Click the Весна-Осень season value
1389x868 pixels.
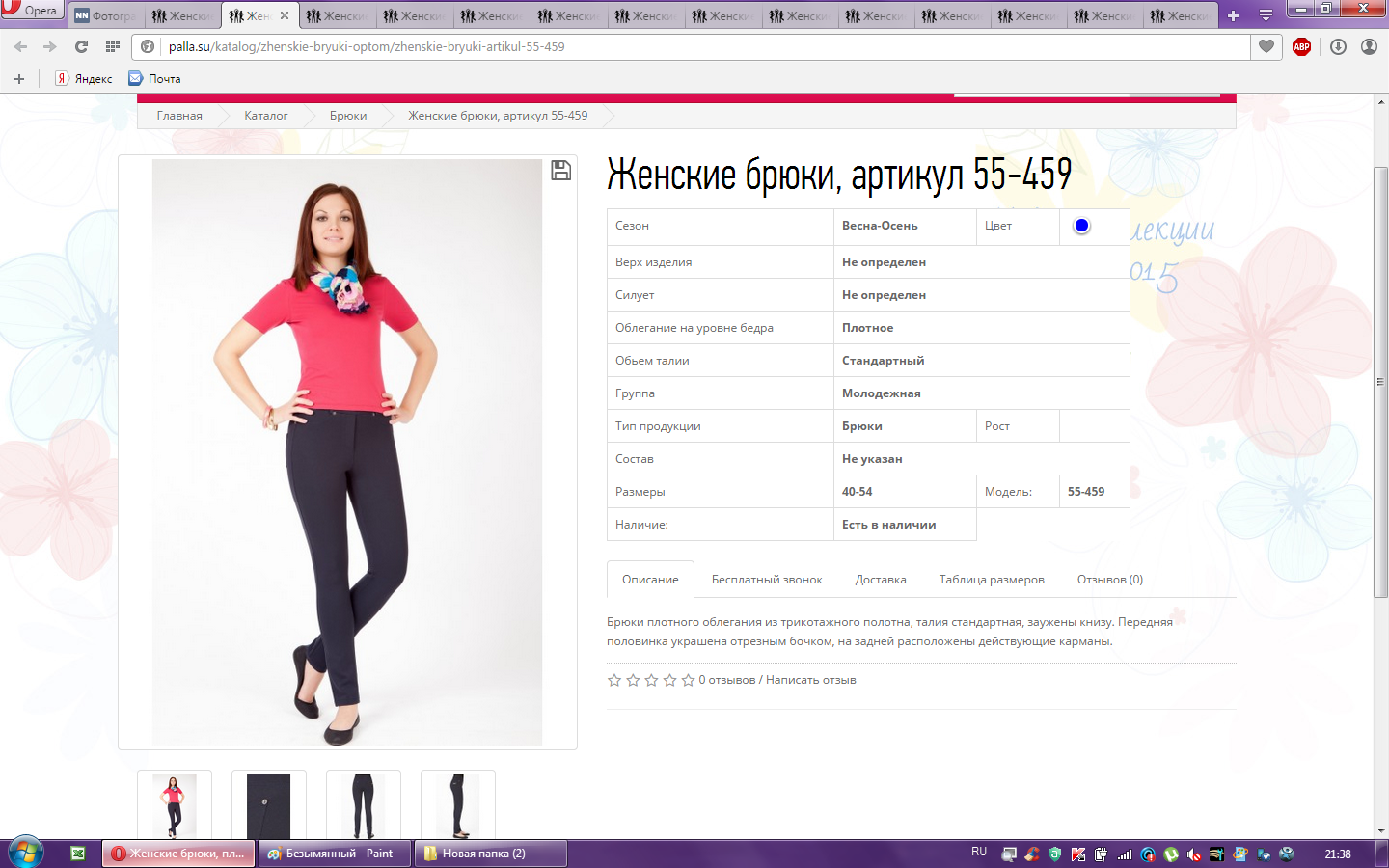coord(880,226)
